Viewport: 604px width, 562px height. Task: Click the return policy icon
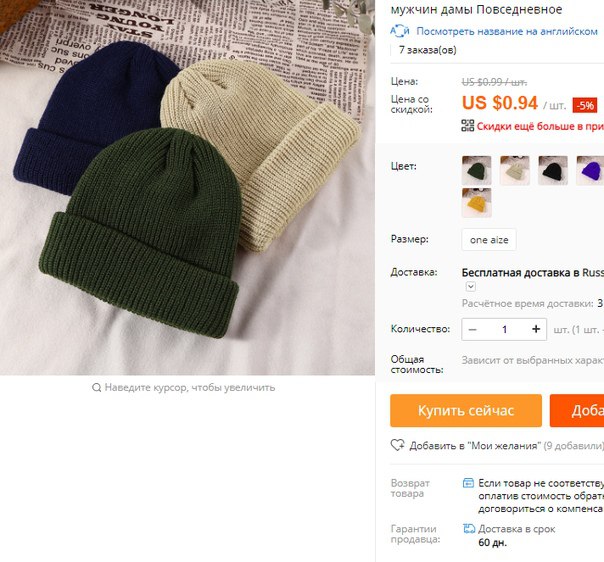tap(468, 483)
